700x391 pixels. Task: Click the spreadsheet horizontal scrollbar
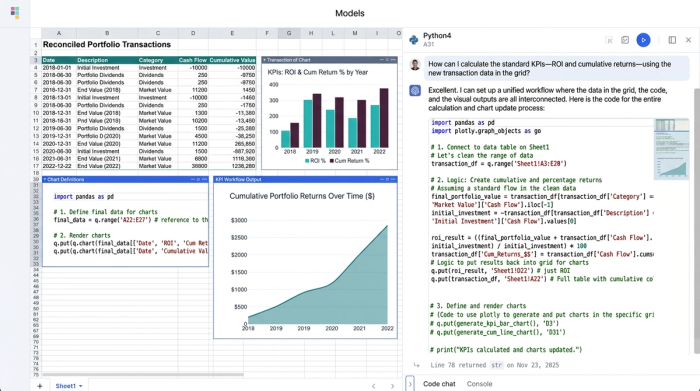coord(143,374)
